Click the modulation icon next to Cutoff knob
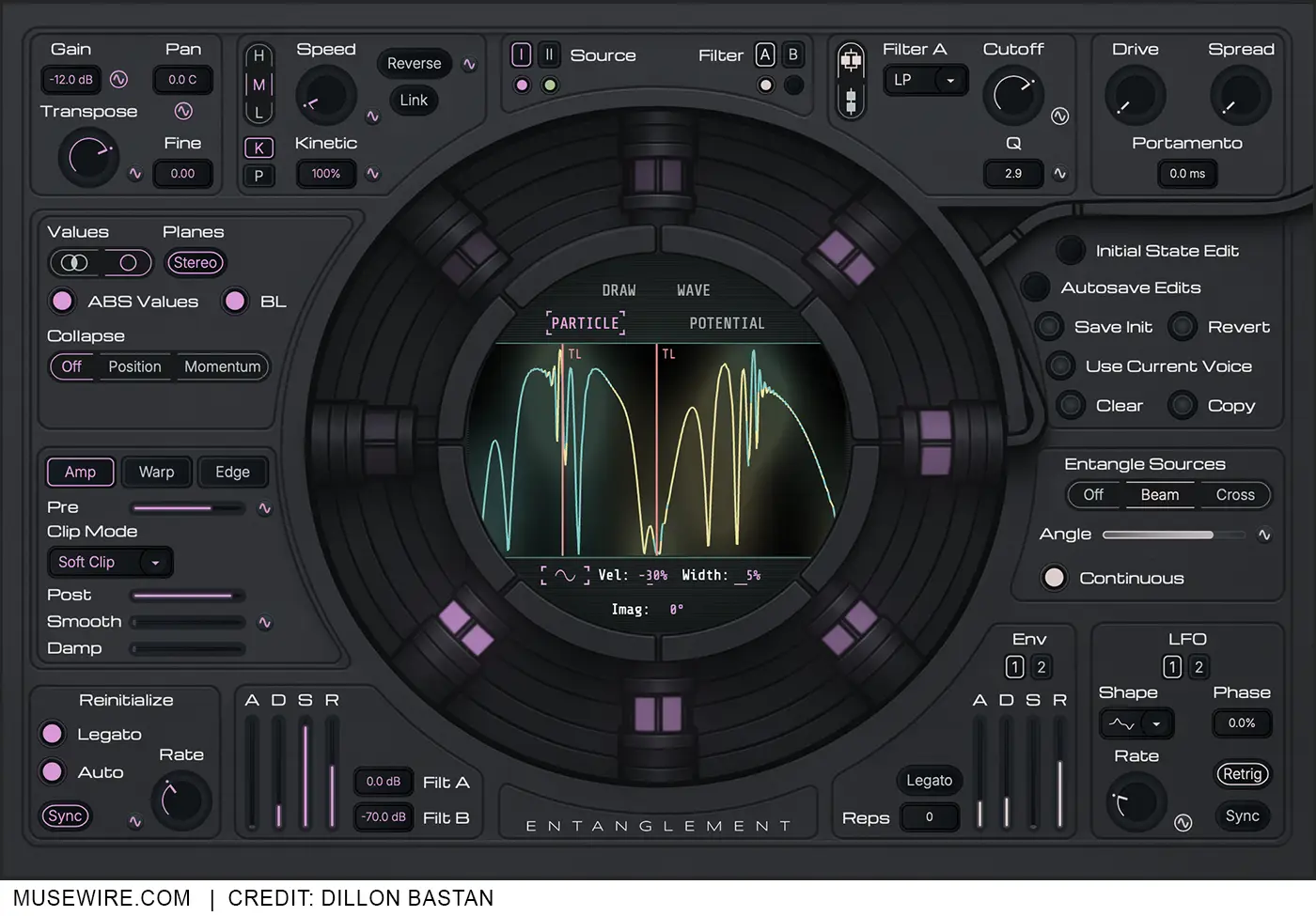 click(x=1060, y=116)
